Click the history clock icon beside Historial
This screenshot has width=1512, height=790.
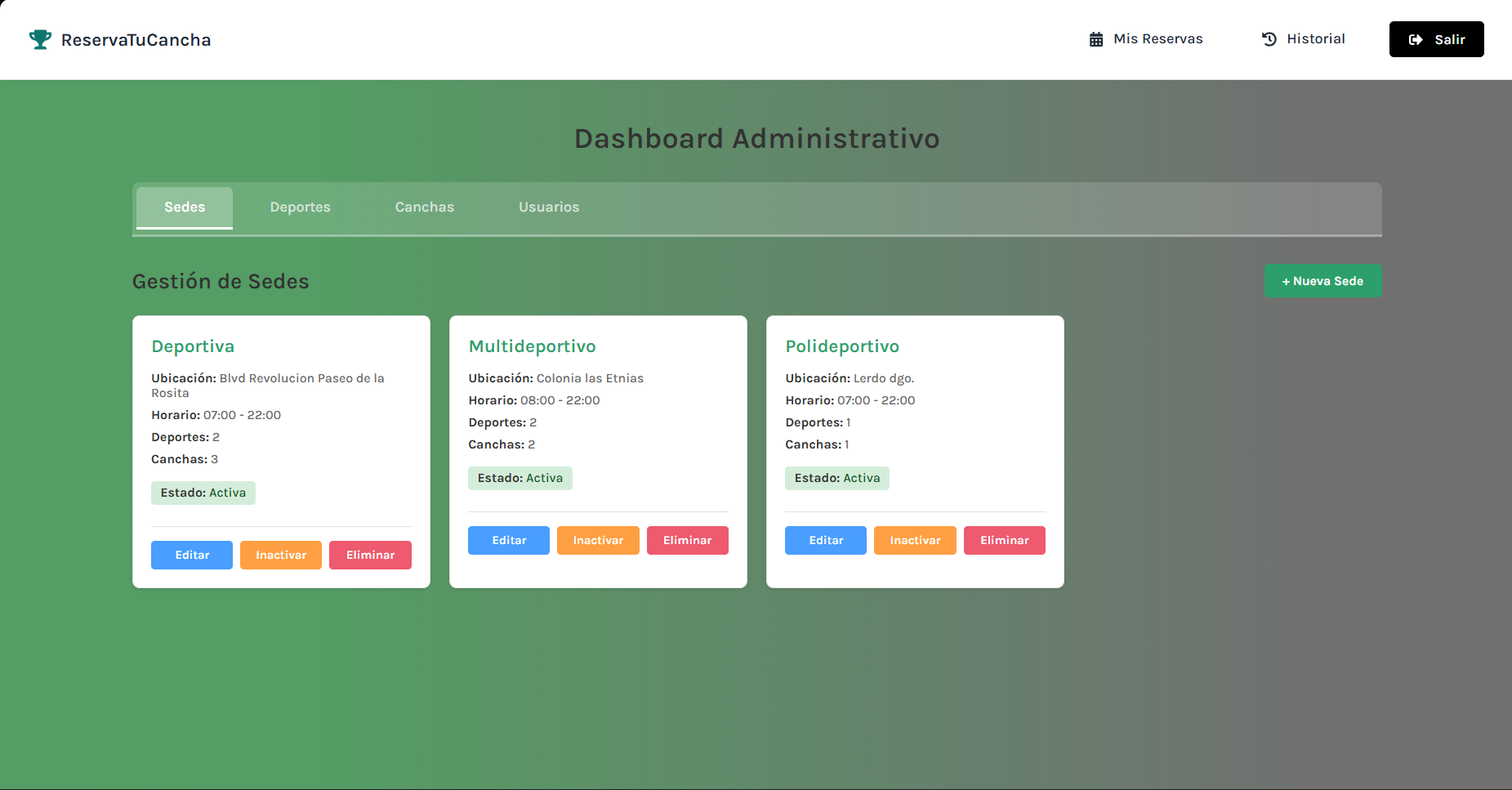coord(1269,39)
